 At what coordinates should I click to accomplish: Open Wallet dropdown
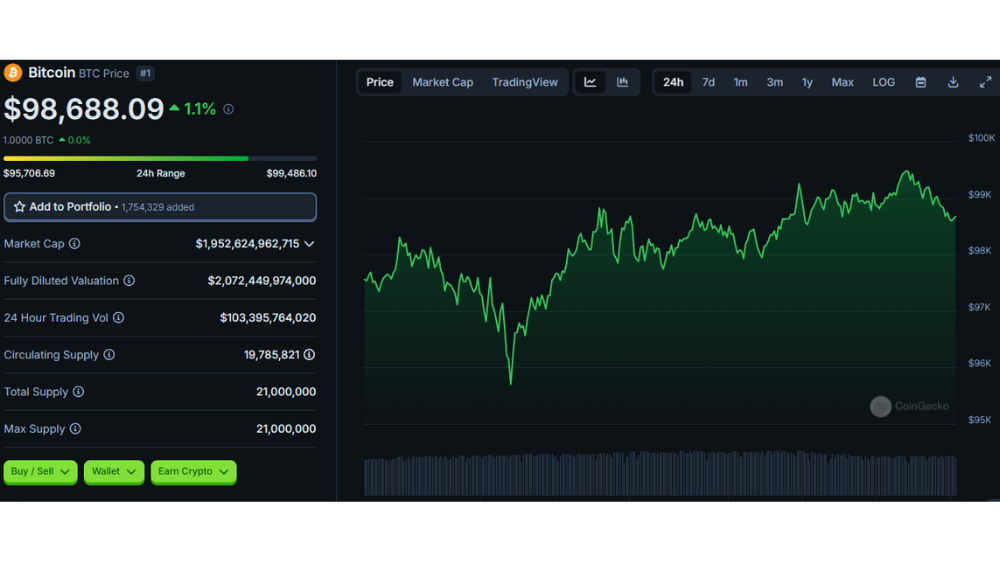tap(114, 472)
